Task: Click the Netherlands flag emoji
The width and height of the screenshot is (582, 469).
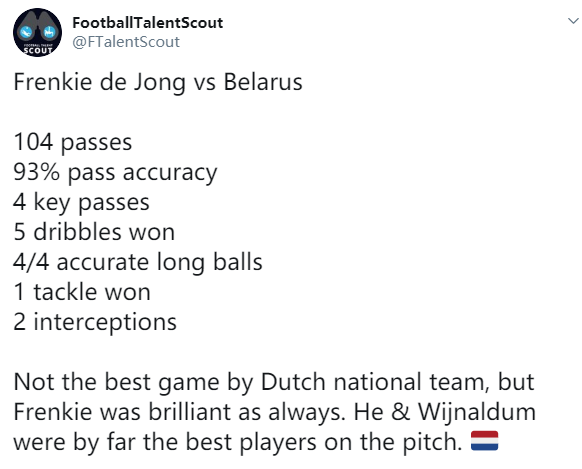Action: pyautogui.click(x=484, y=440)
